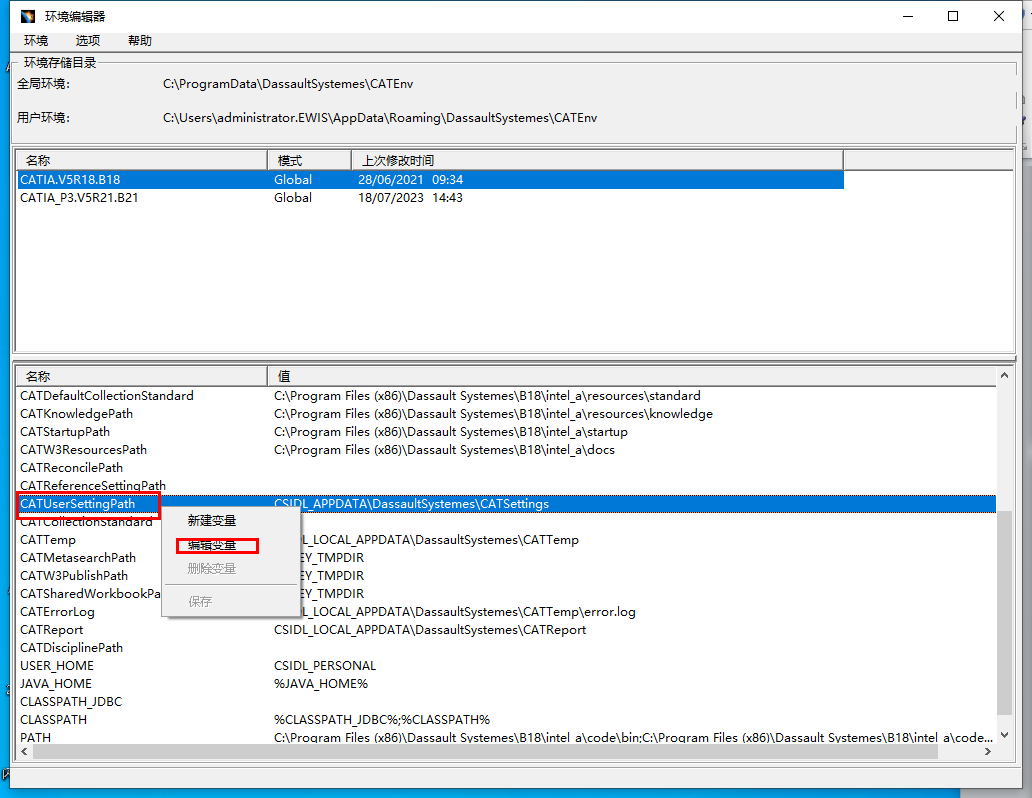
Task: Select the PATH variable row
Action: coord(507,737)
